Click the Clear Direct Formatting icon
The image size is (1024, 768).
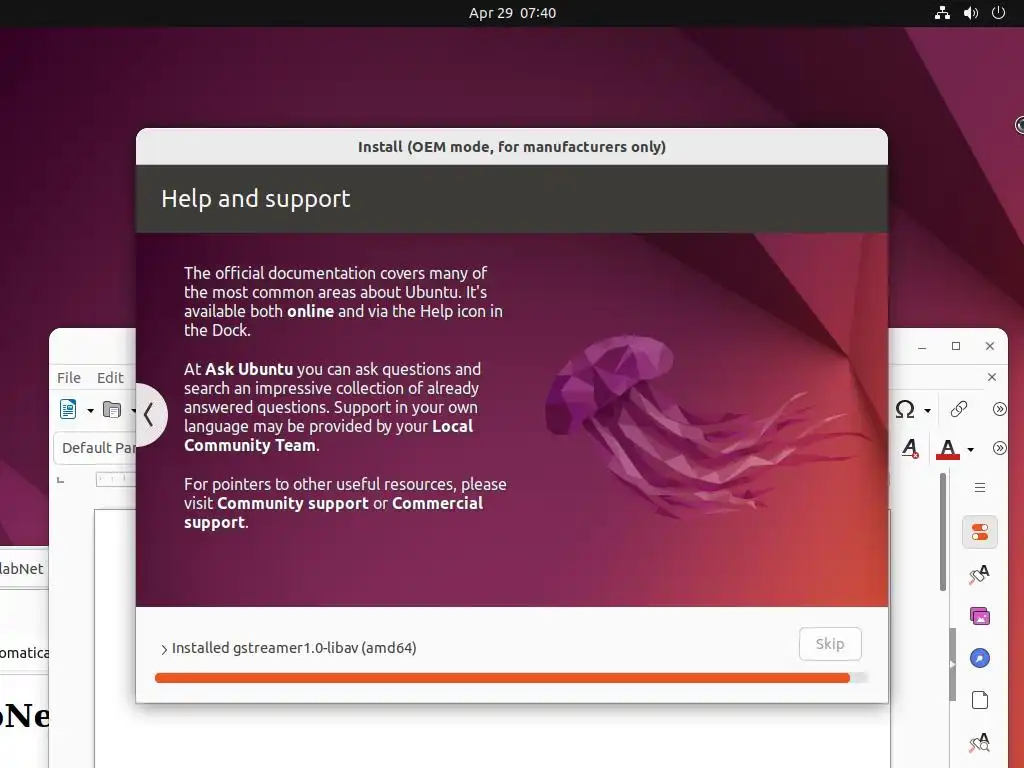(910, 448)
